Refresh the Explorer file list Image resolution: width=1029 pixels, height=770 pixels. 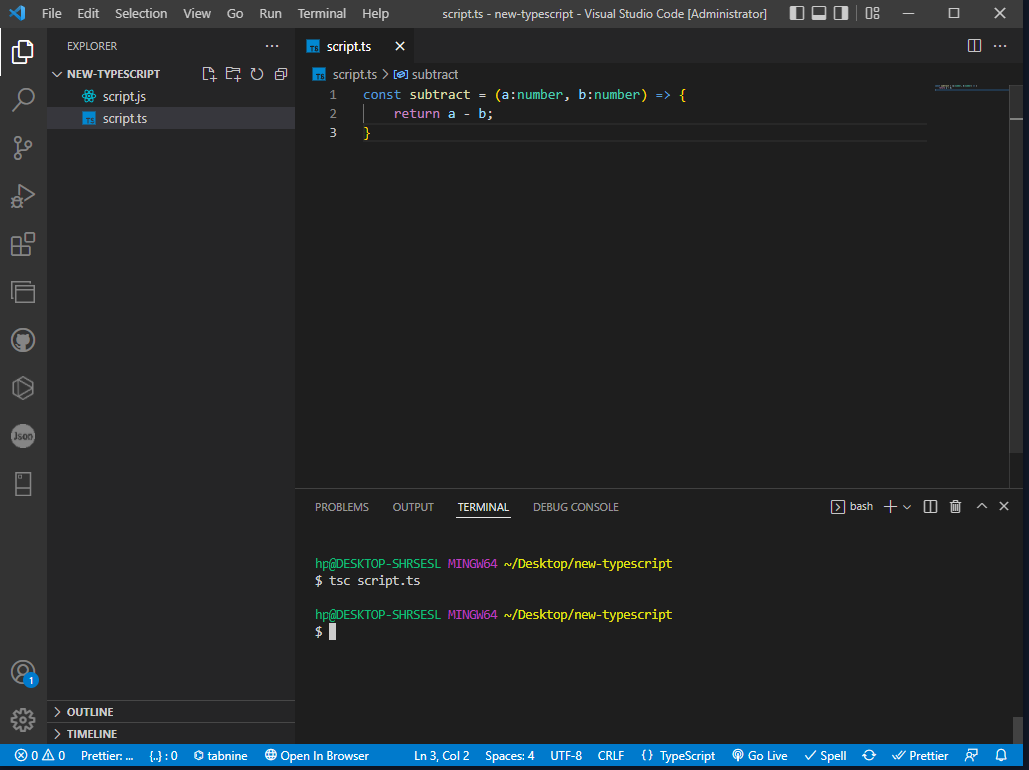tap(257, 74)
